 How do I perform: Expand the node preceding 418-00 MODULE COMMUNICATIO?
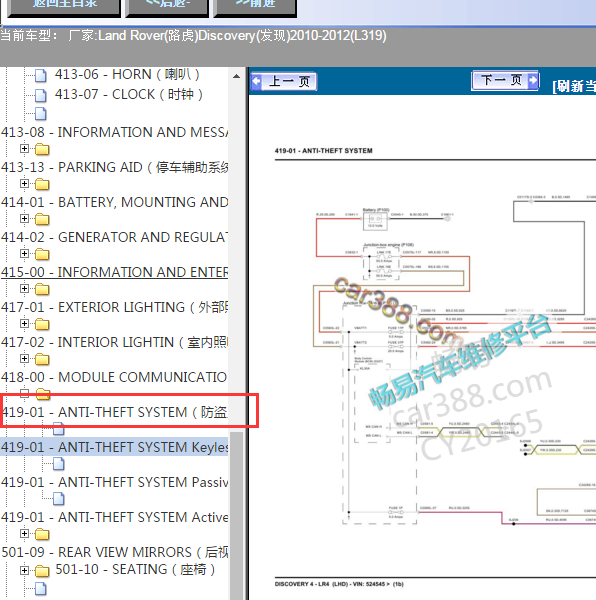point(24,358)
